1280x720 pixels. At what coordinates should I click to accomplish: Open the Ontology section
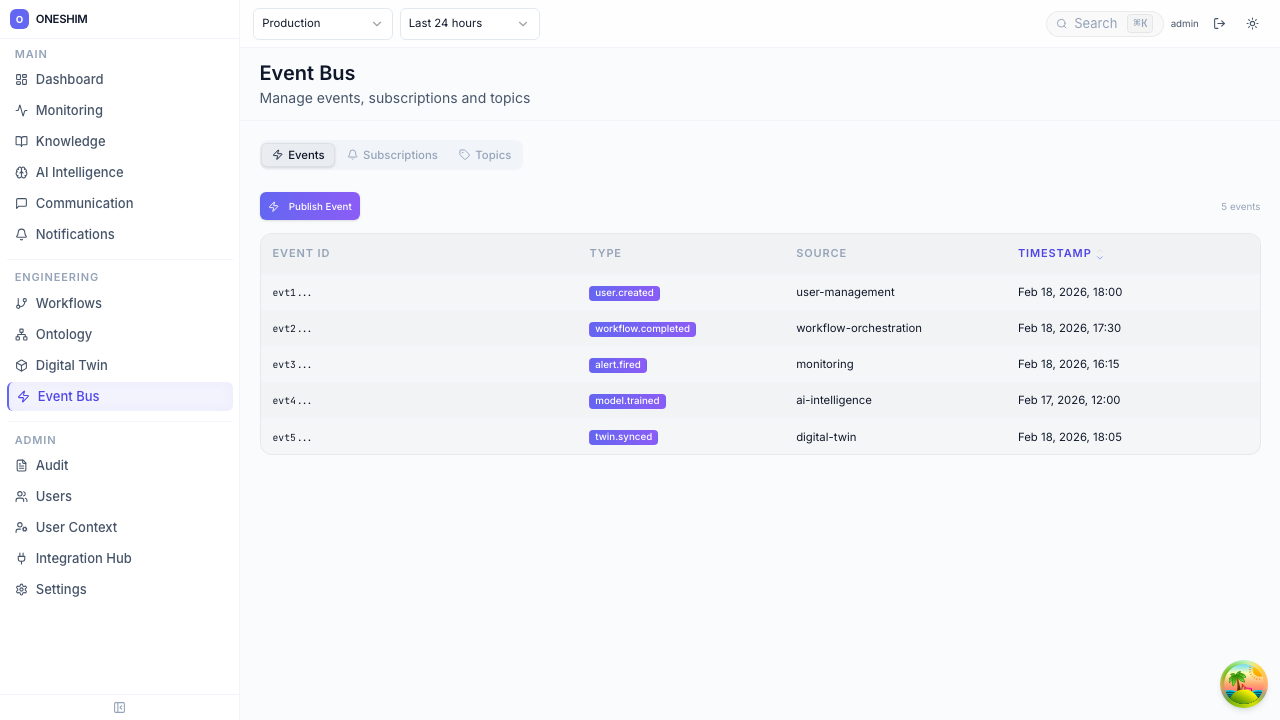click(63, 334)
